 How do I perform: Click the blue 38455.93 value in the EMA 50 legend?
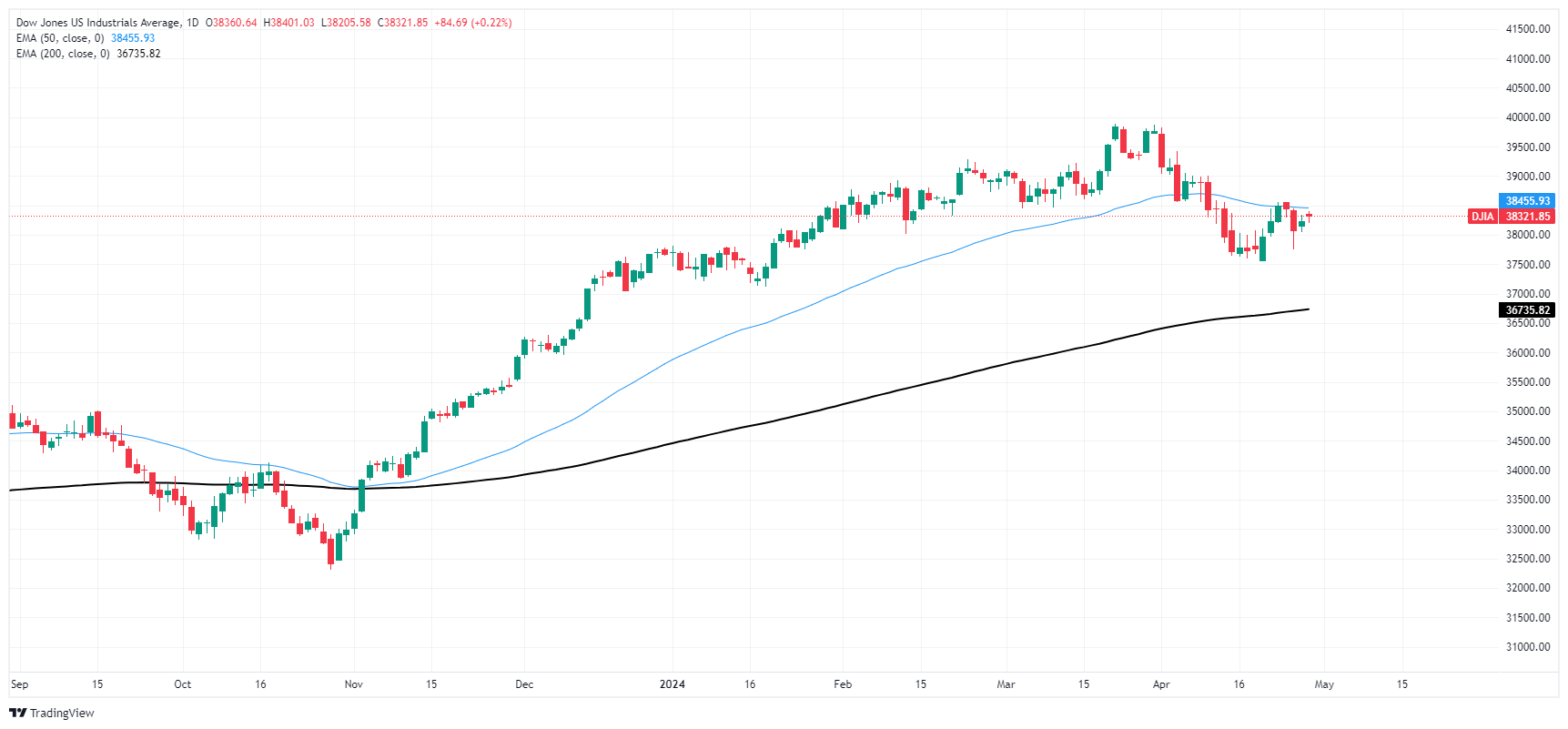[133, 38]
